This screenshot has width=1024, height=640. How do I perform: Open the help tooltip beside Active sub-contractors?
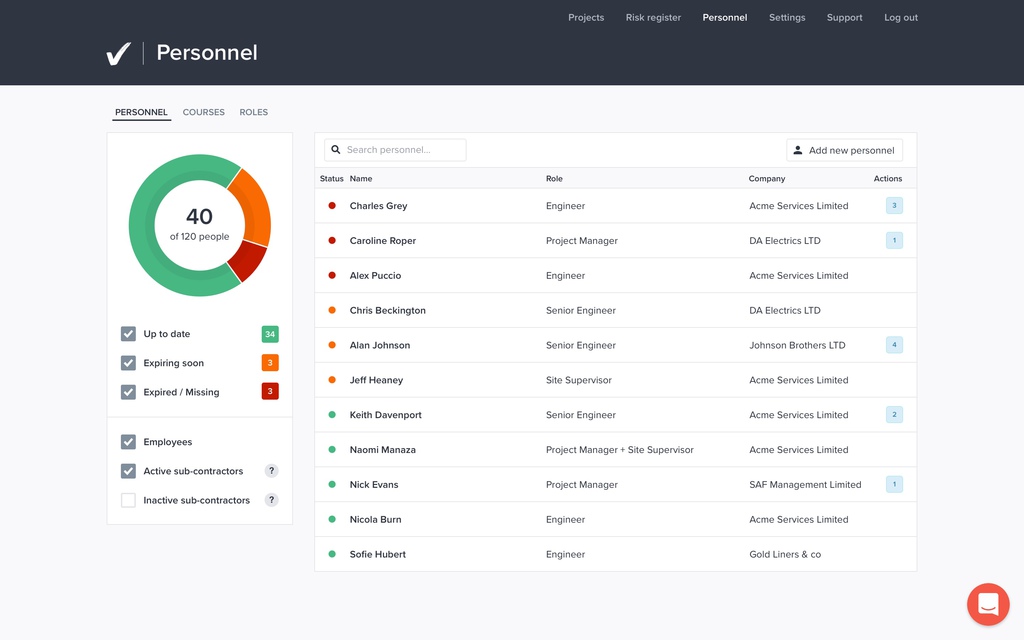coord(271,471)
